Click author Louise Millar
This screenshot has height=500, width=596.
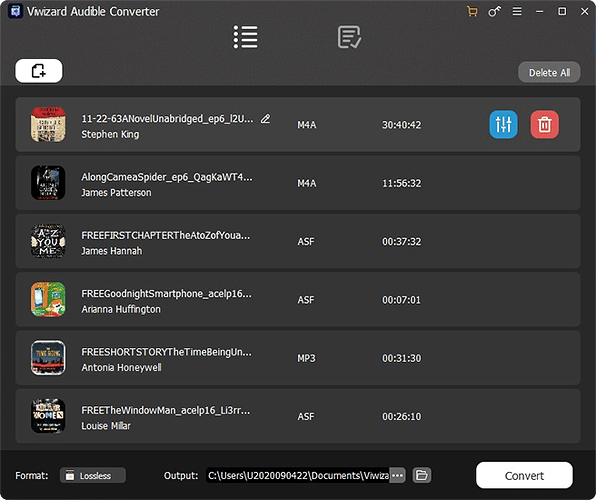106,426
